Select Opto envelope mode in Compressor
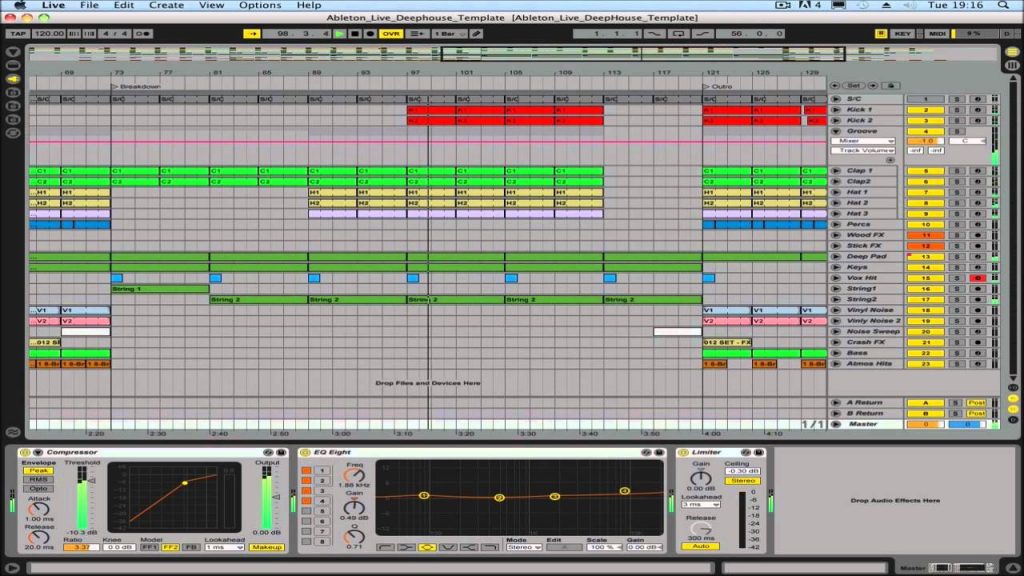This screenshot has width=1024, height=576. click(39, 488)
